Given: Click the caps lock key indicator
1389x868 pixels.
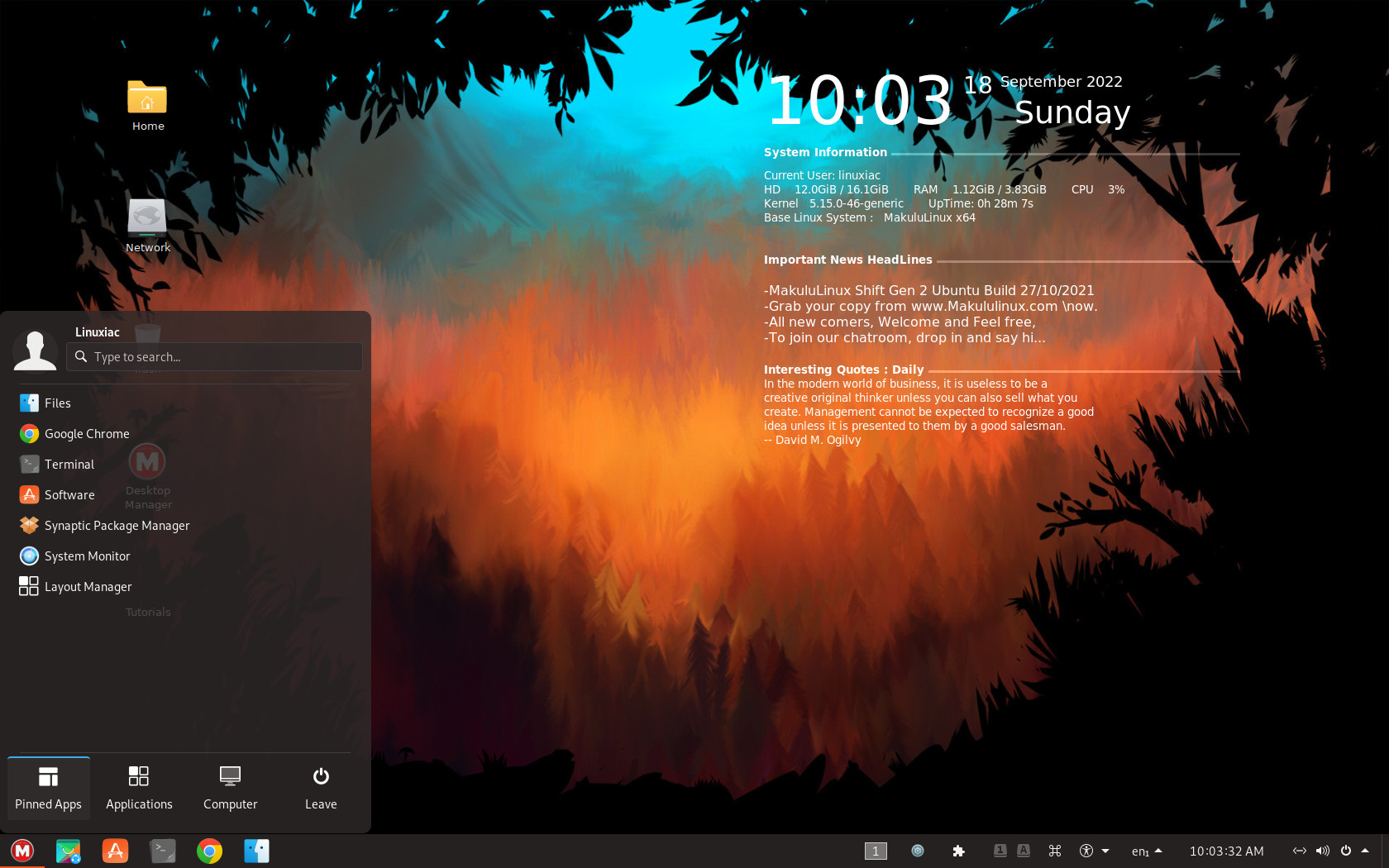Looking at the screenshot, I should point(1023,850).
